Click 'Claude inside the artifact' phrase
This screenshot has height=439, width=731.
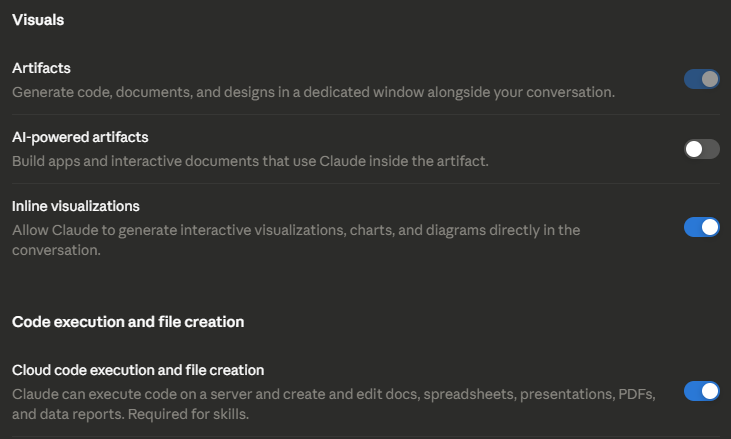(x=404, y=161)
